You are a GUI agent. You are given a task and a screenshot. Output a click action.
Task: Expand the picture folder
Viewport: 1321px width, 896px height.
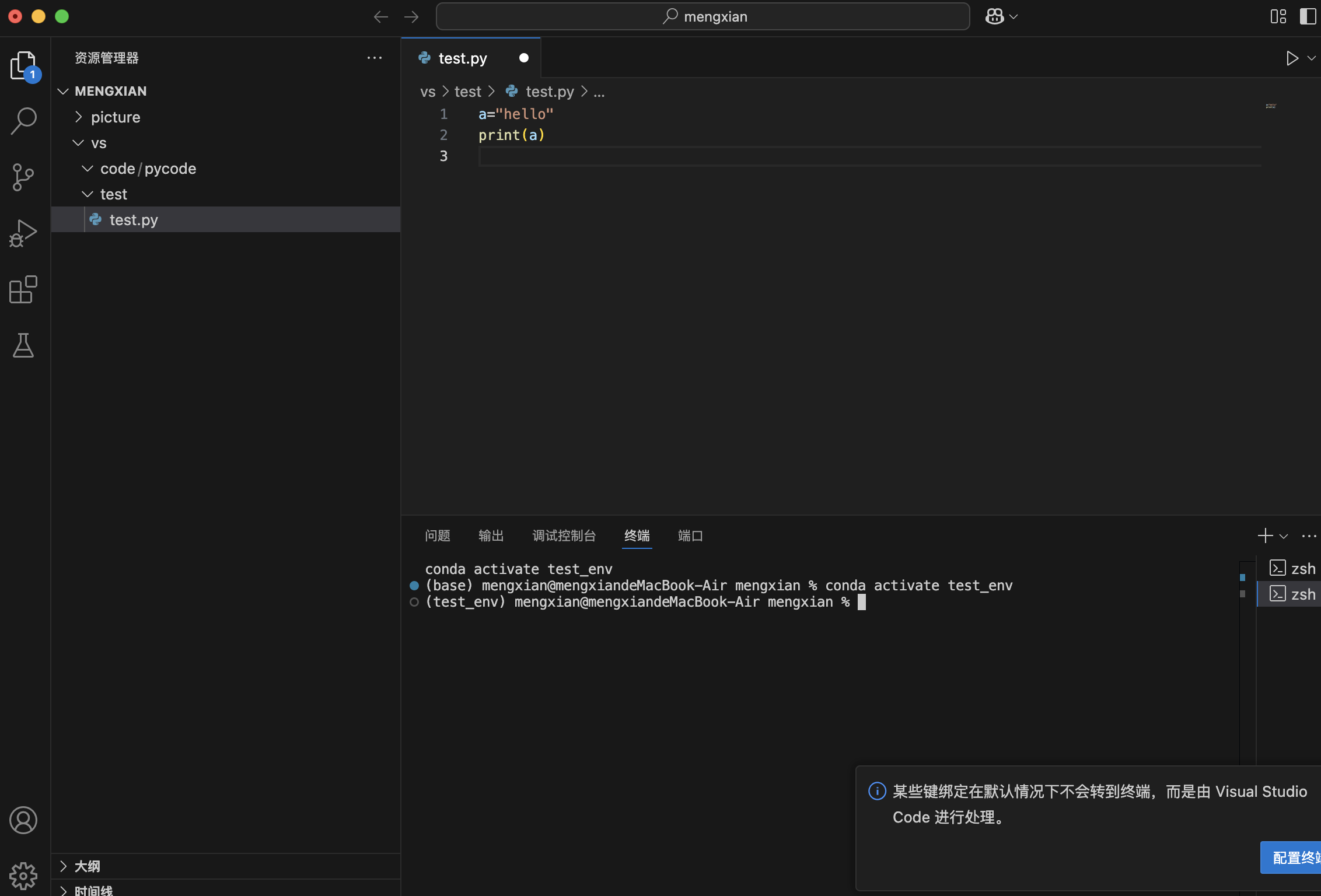[116, 117]
